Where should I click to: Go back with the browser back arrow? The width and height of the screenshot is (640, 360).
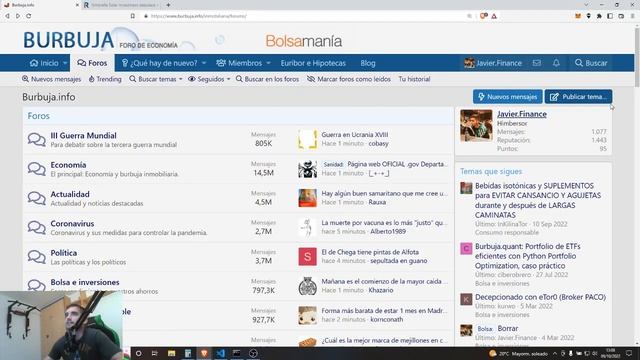pyautogui.click(x=7, y=16)
